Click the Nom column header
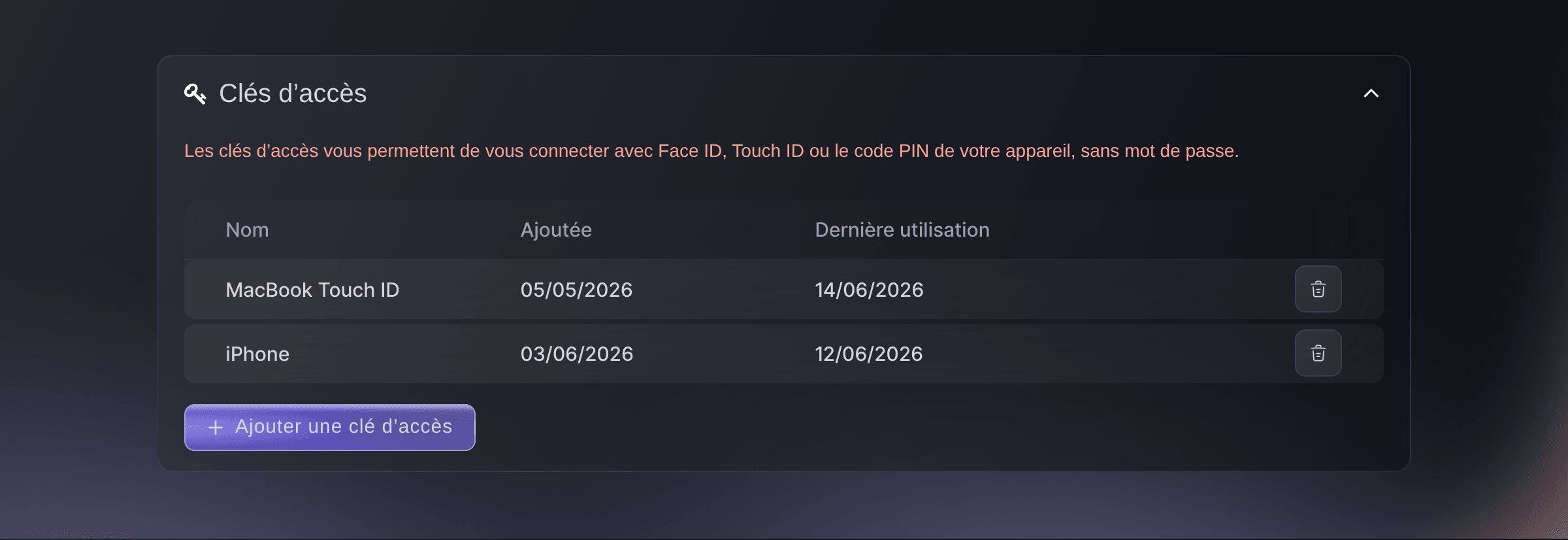 [247, 230]
